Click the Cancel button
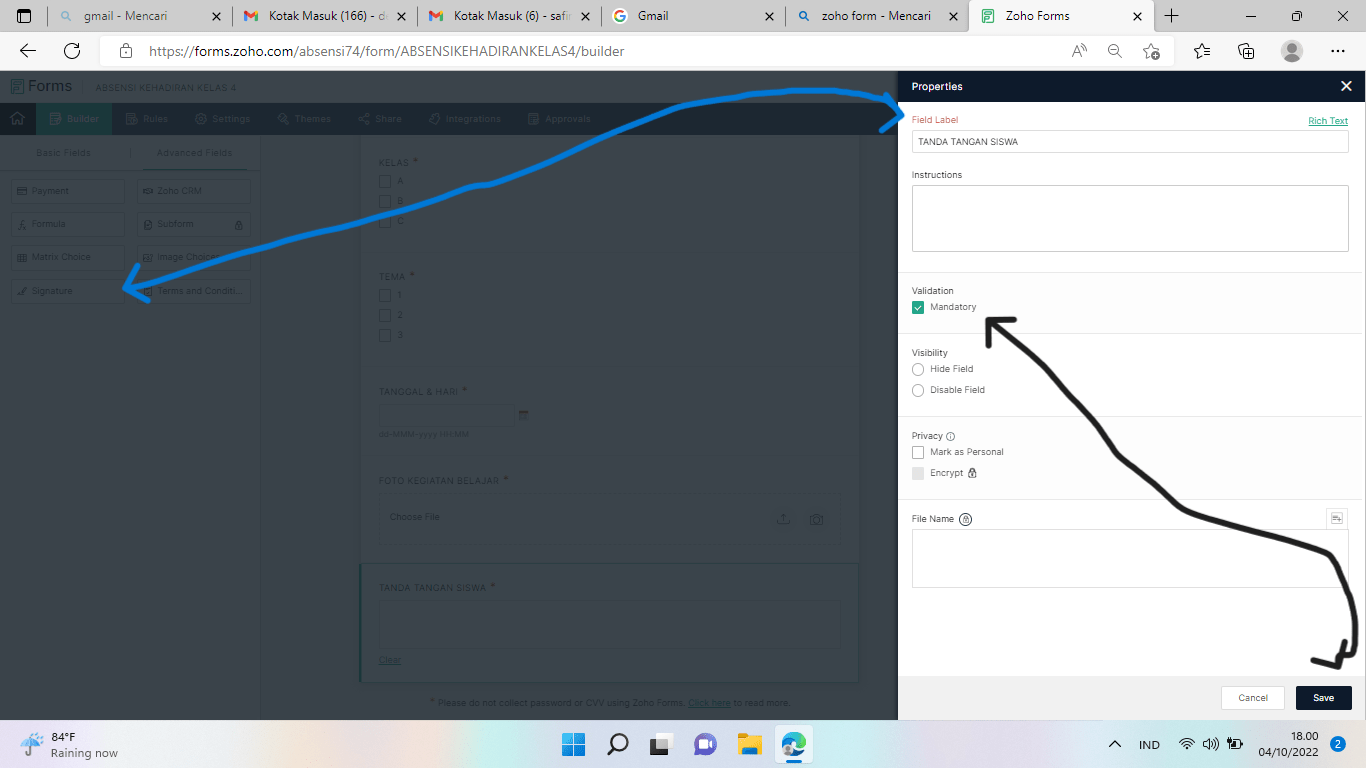 click(x=1253, y=698)
